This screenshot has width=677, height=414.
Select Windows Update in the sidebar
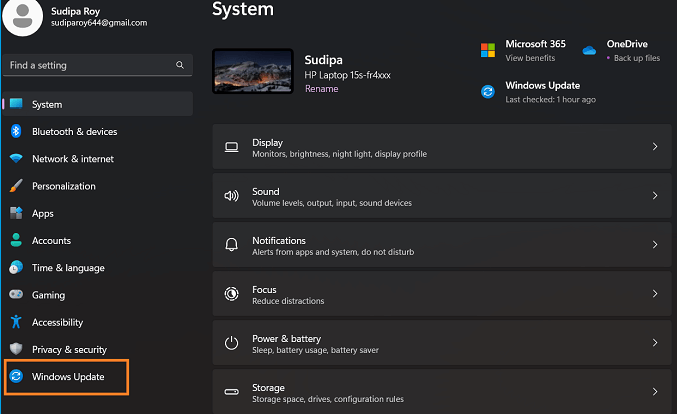(x=67, y=377)
